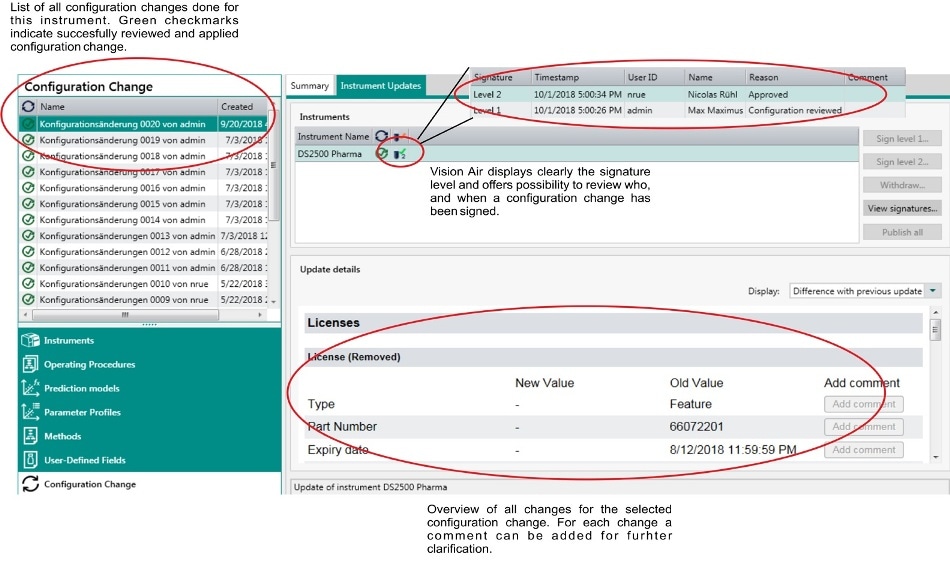The height and width of the screenshot is (562, 950).
Task: Add a comment for the Part Number row
Action: (x=863, y=427)
